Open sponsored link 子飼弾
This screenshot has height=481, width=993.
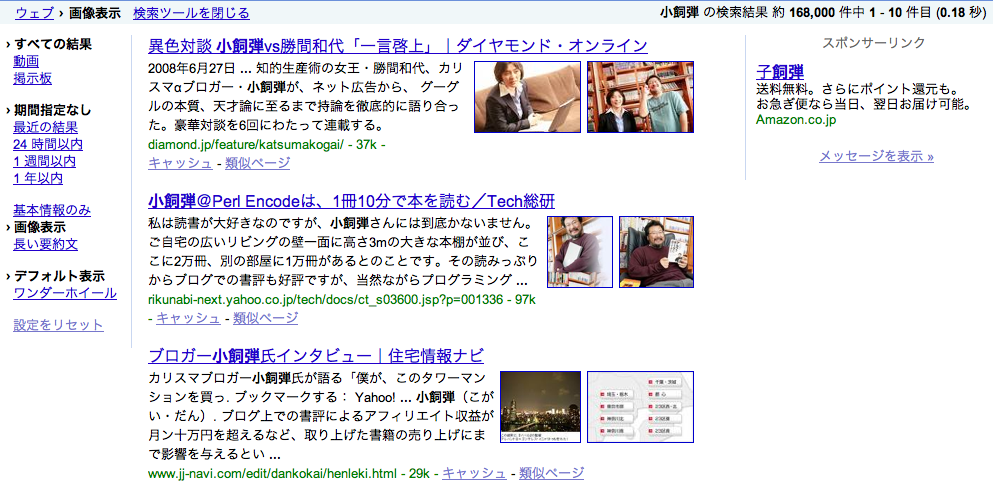780,72
